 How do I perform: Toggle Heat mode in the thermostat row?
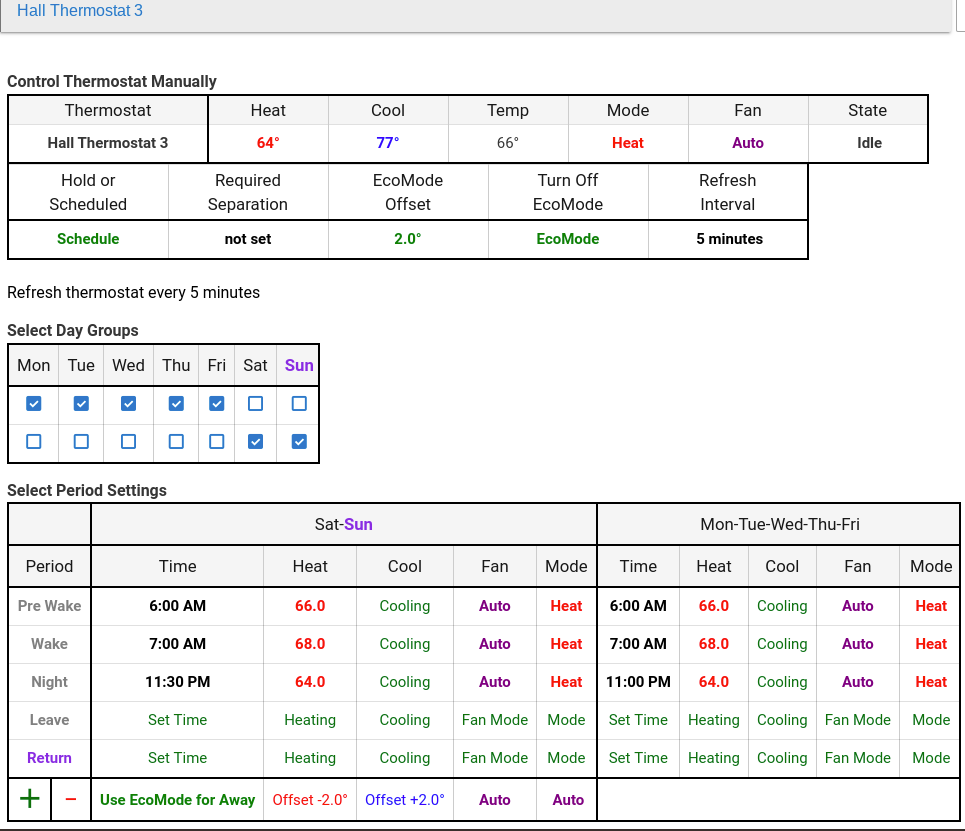pos(628,142)
